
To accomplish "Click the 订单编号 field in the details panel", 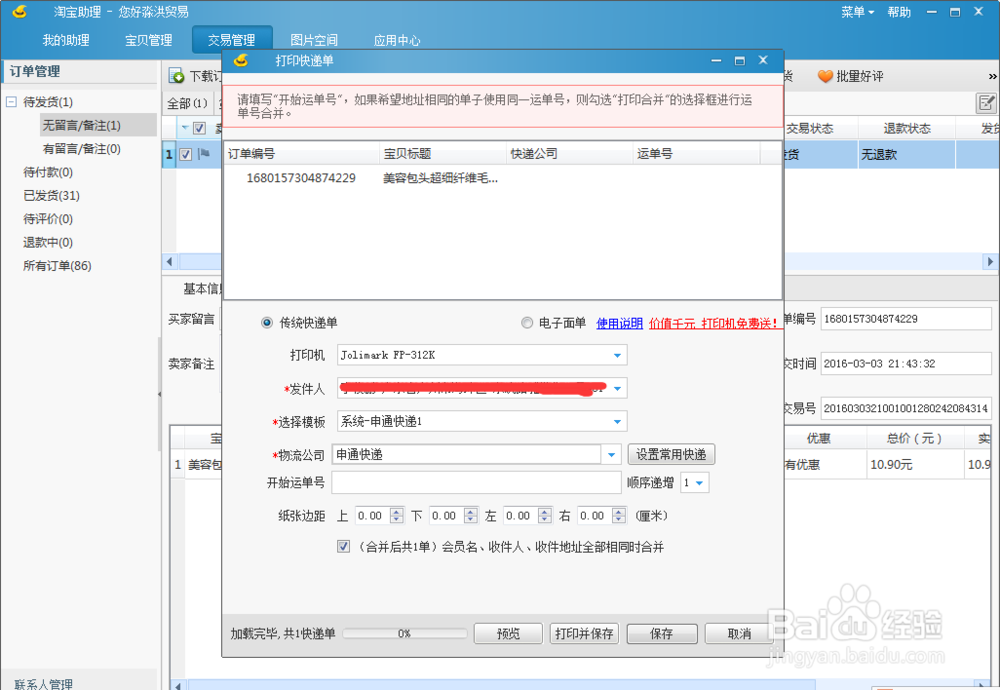I will coord(906,319).
